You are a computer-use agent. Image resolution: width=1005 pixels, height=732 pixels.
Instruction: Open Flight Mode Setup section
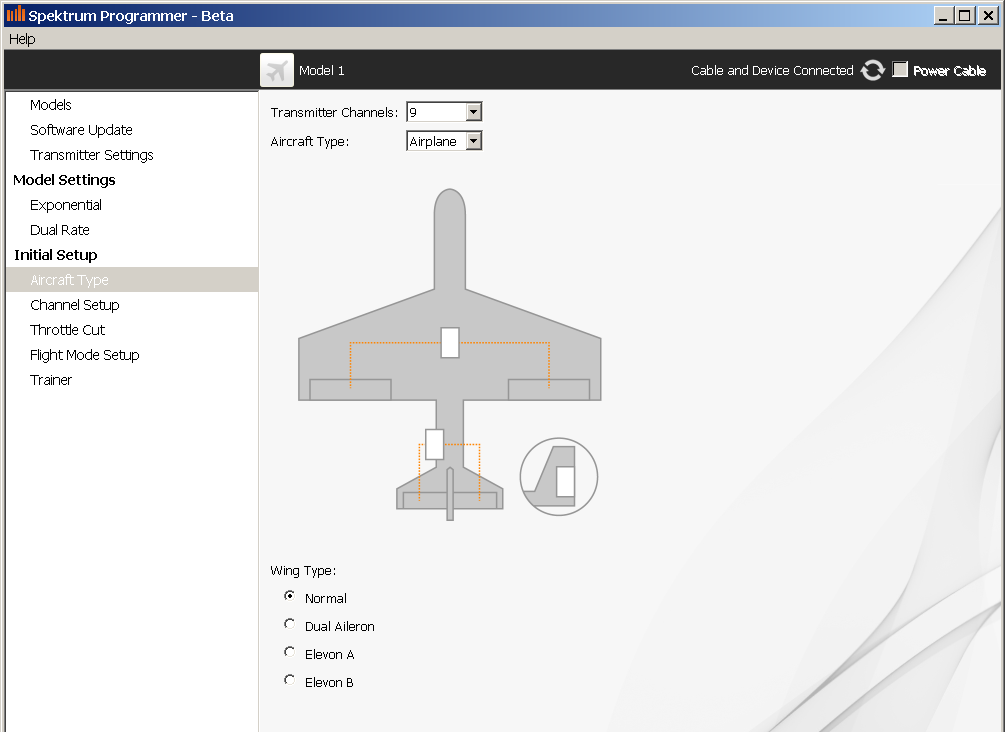coord(85,355)
